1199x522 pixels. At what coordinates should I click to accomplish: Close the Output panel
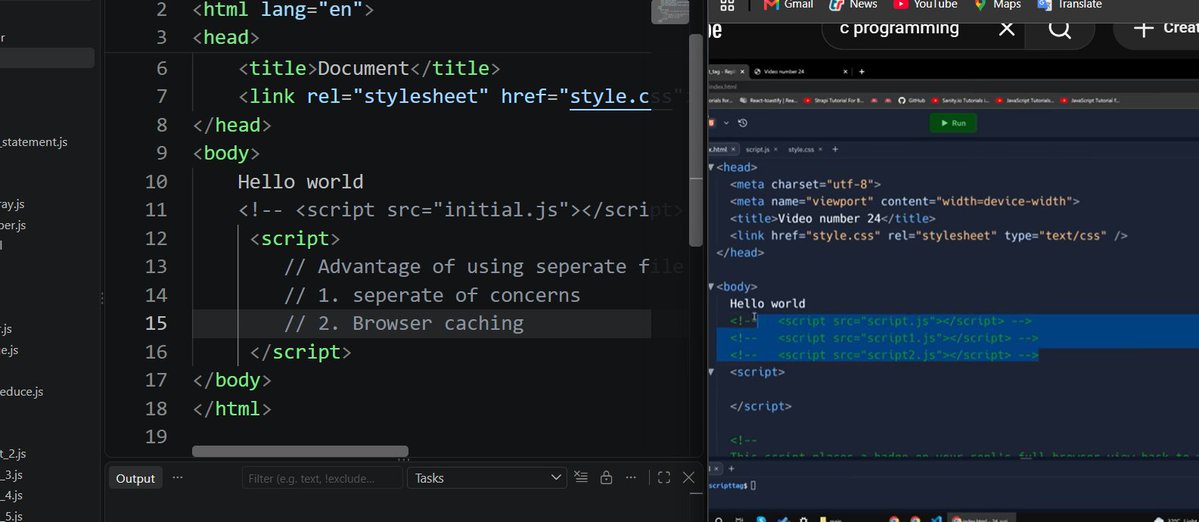(688, 478)
